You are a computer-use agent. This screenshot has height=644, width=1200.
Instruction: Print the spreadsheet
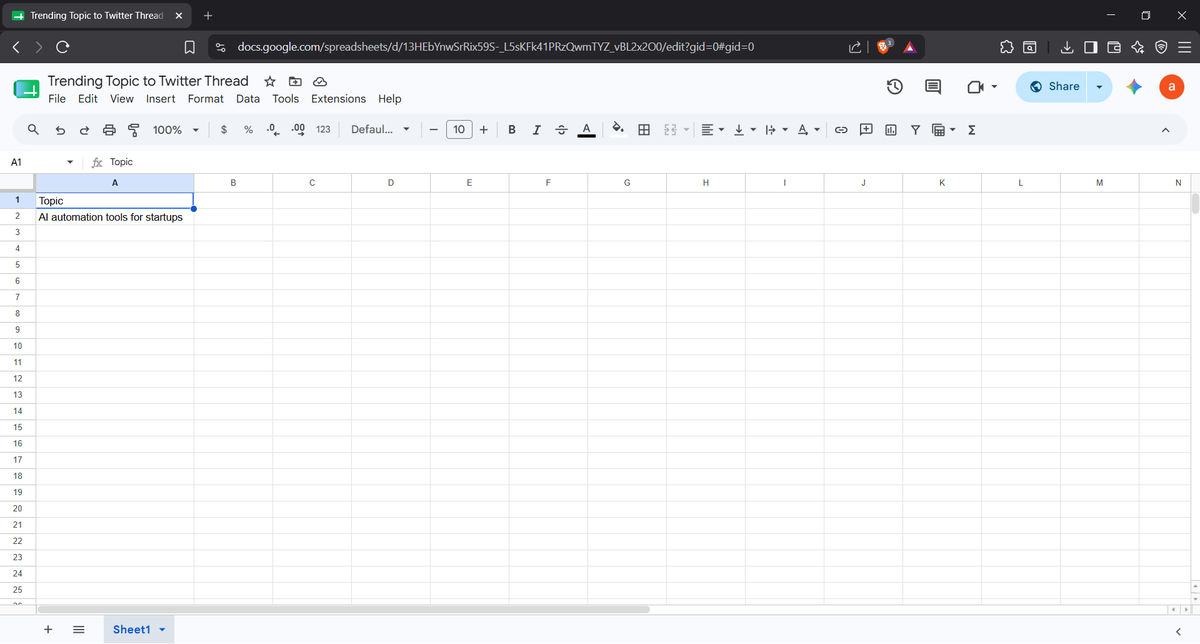point(108,130)
